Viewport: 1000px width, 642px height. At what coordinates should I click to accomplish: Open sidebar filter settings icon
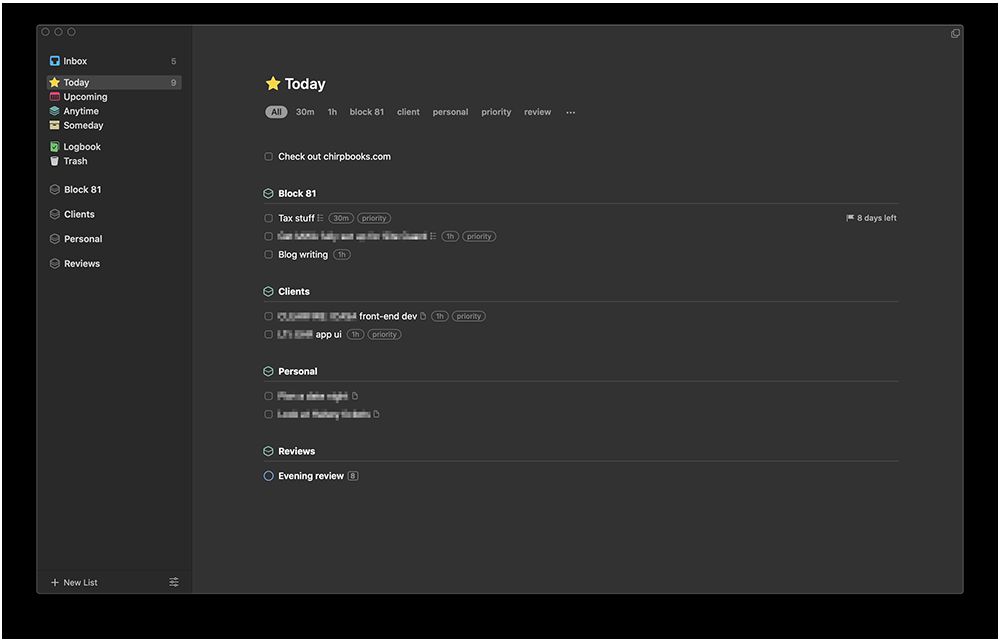[174, 582]
